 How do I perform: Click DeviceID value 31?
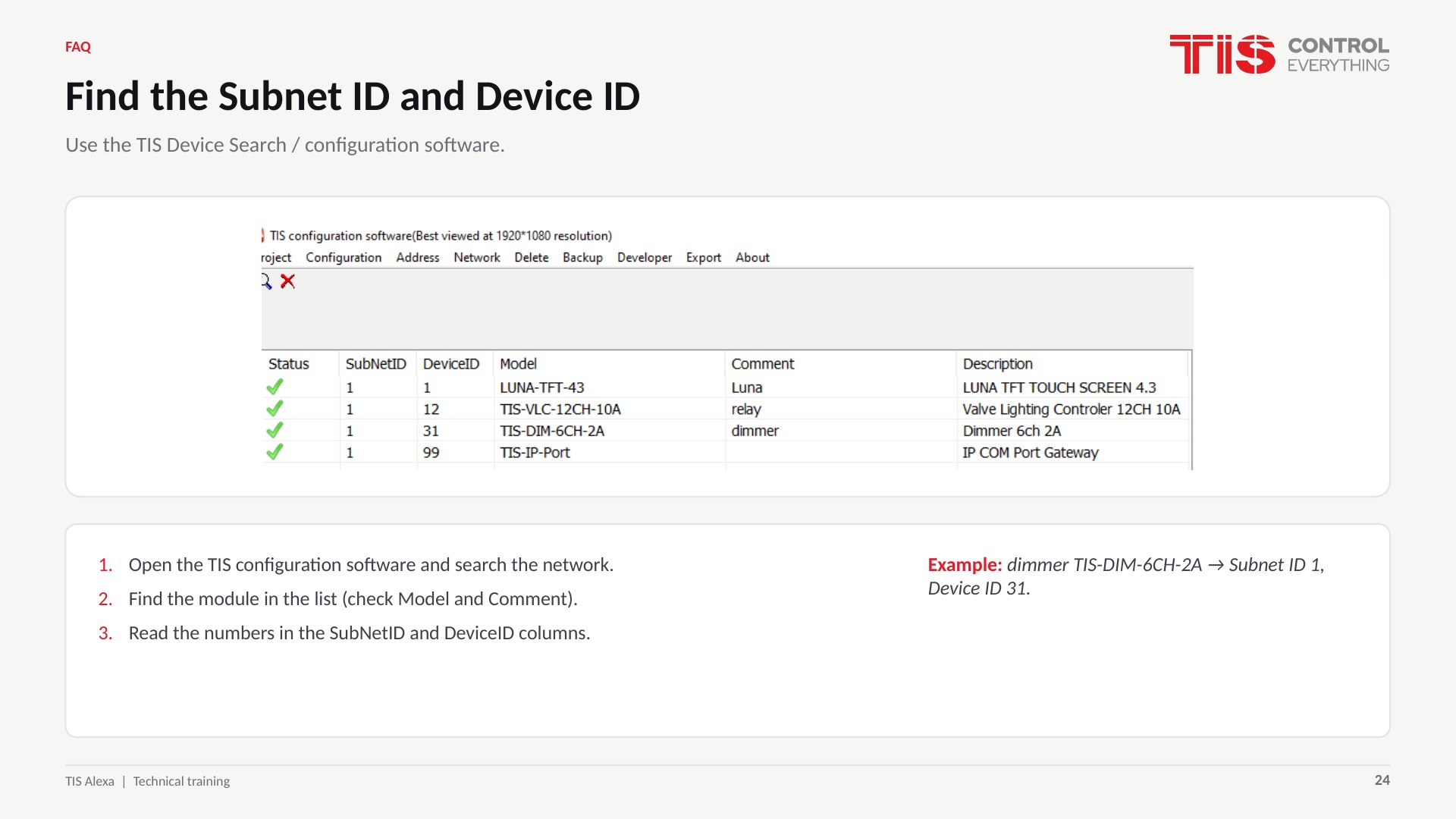431,431
